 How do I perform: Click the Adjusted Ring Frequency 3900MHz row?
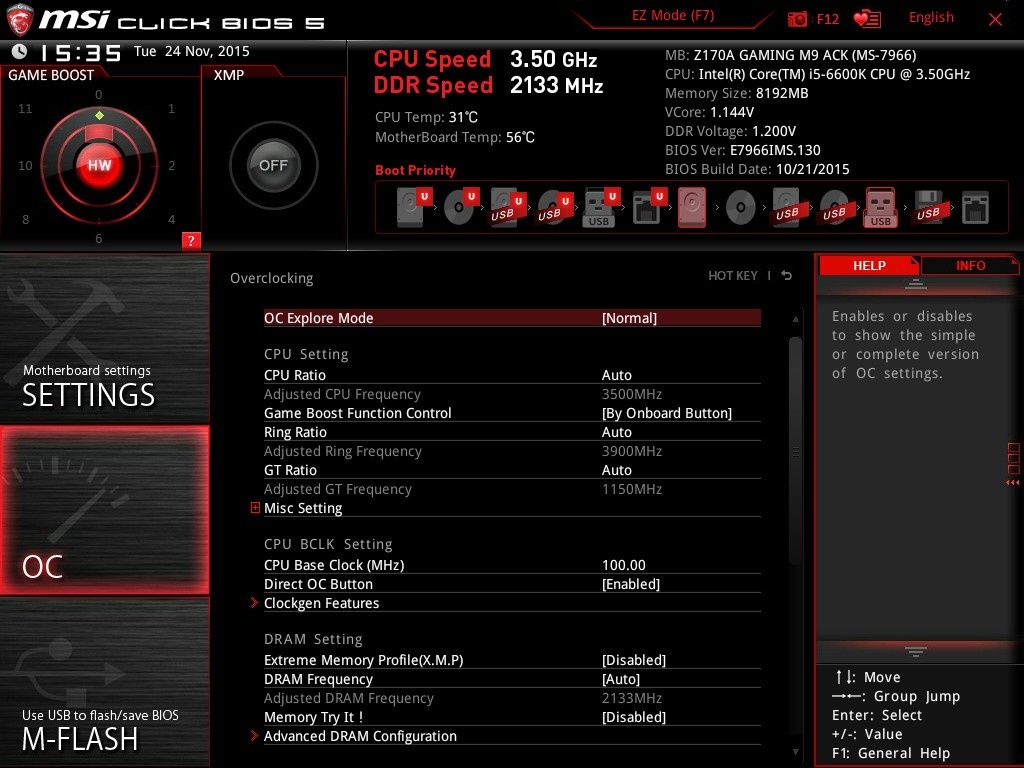click(512, 451)
